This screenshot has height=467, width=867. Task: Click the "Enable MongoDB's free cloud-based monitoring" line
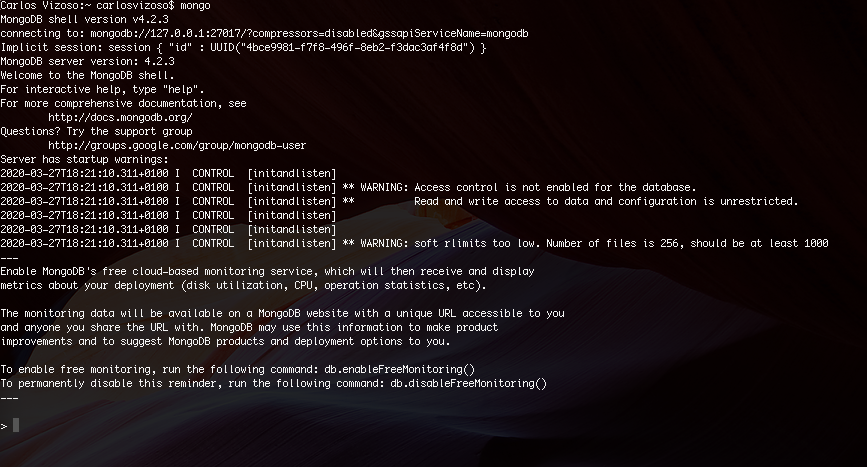(267, 271)
